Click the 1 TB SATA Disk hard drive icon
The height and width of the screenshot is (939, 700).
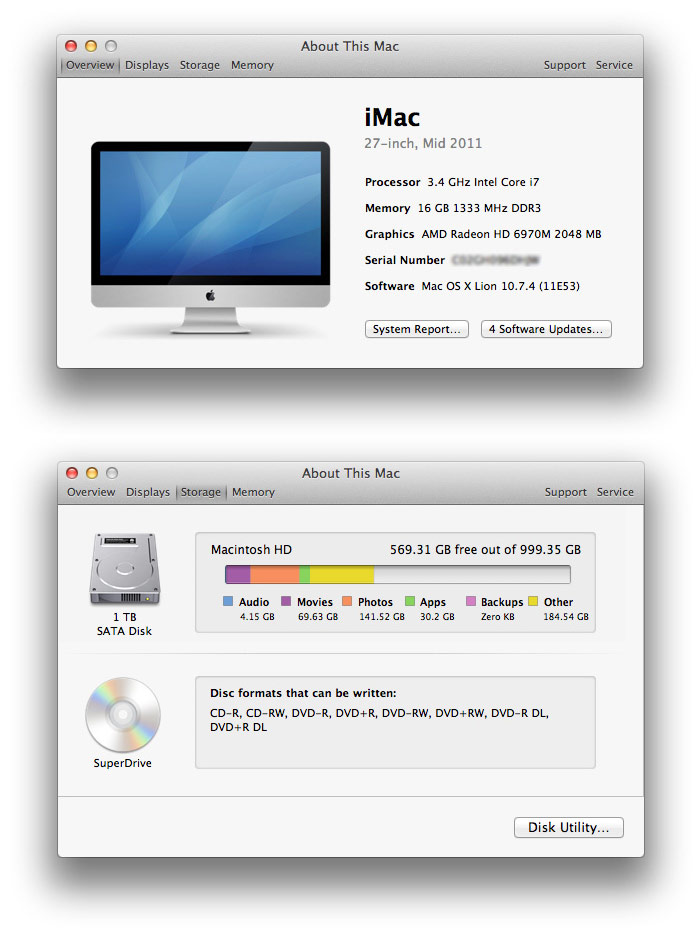click(x=125, y=568)
